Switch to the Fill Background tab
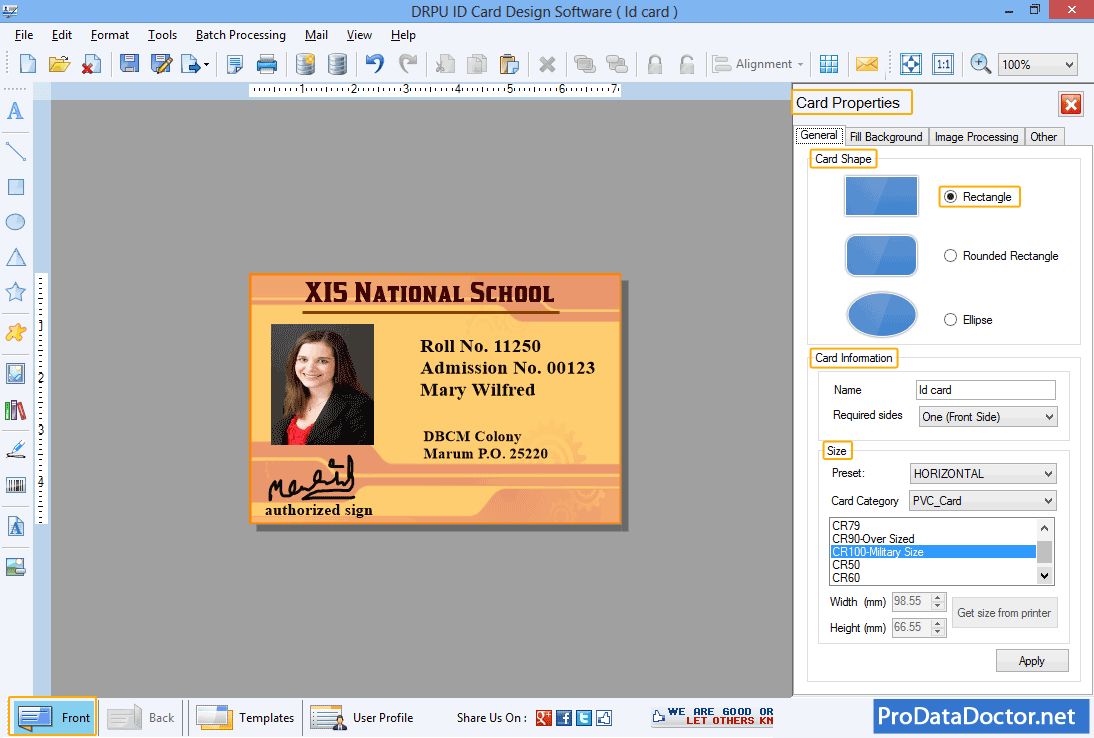The image size is (1094, 738). click(x=886, y=137)
